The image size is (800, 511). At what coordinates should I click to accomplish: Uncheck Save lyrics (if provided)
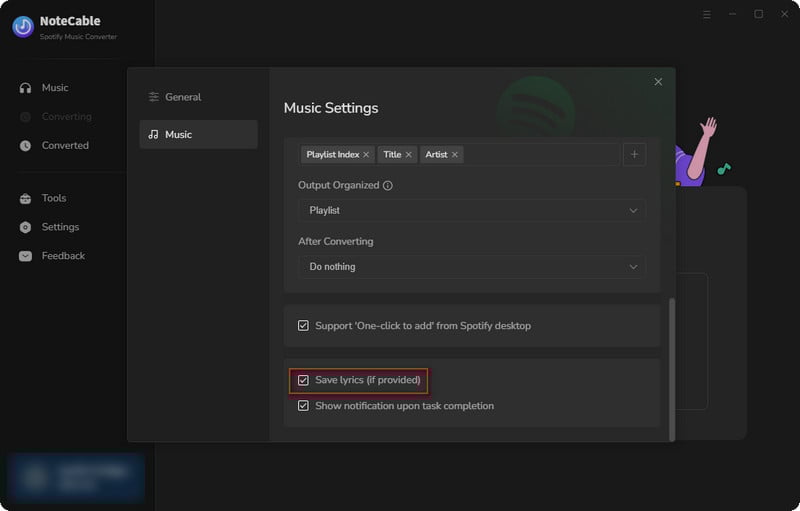(x=303, y=380)
